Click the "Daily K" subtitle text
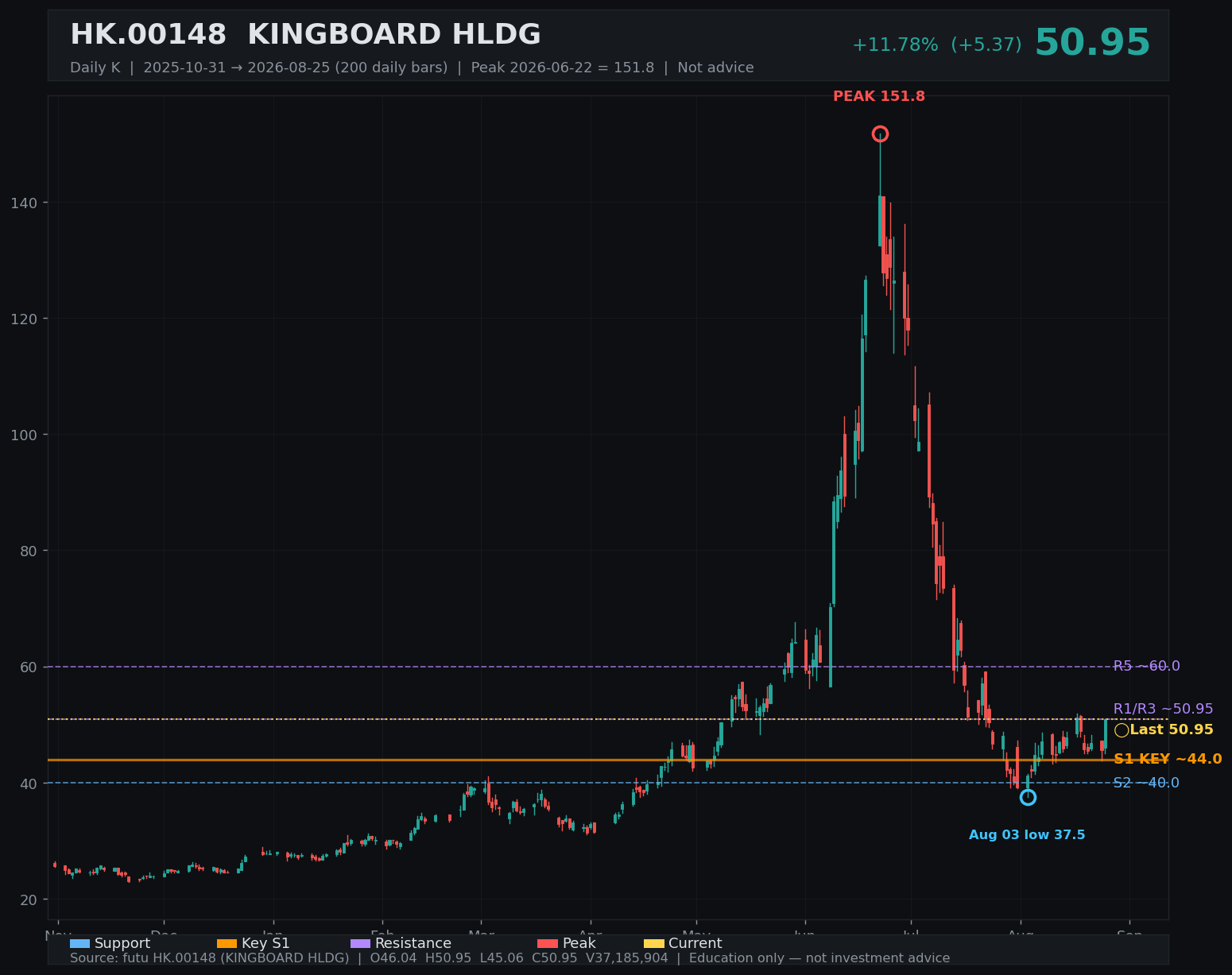Screen dimensions: 1232x975 [x=95, y=68]
